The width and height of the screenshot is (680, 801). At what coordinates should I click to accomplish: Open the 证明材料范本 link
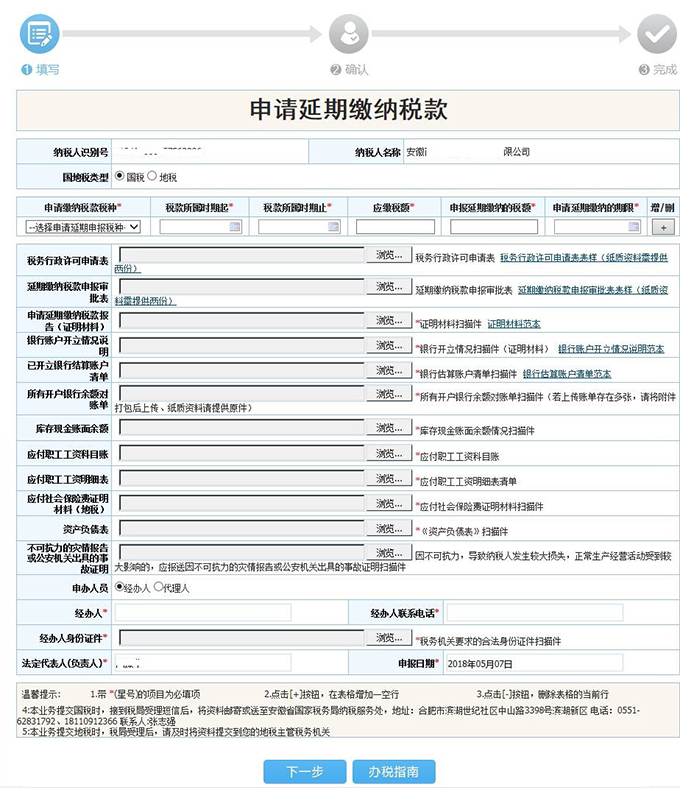click(511, 324)
